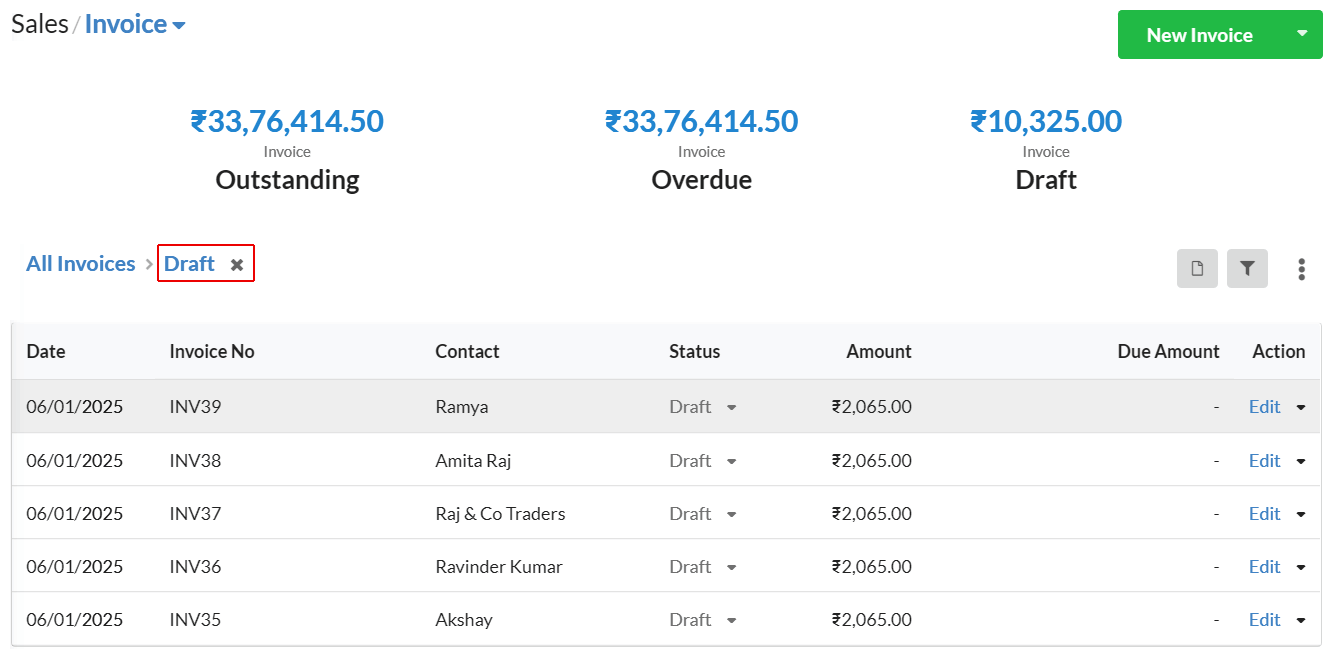Open the action caret next to INV38's Edit

click(x=1301, y=461)
